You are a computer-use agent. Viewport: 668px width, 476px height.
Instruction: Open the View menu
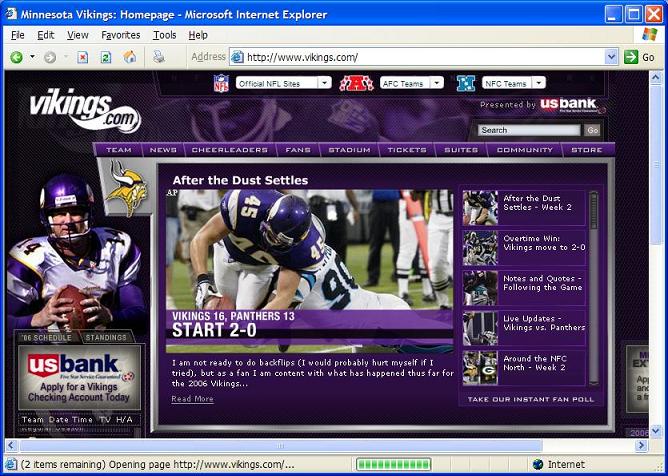tap(78, 35)
